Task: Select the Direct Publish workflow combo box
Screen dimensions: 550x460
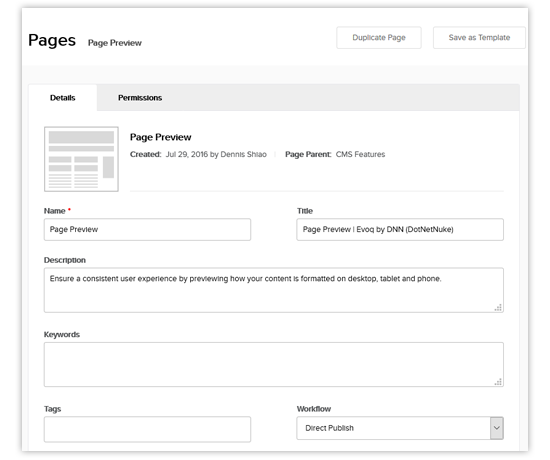Action: pos(400,428)
